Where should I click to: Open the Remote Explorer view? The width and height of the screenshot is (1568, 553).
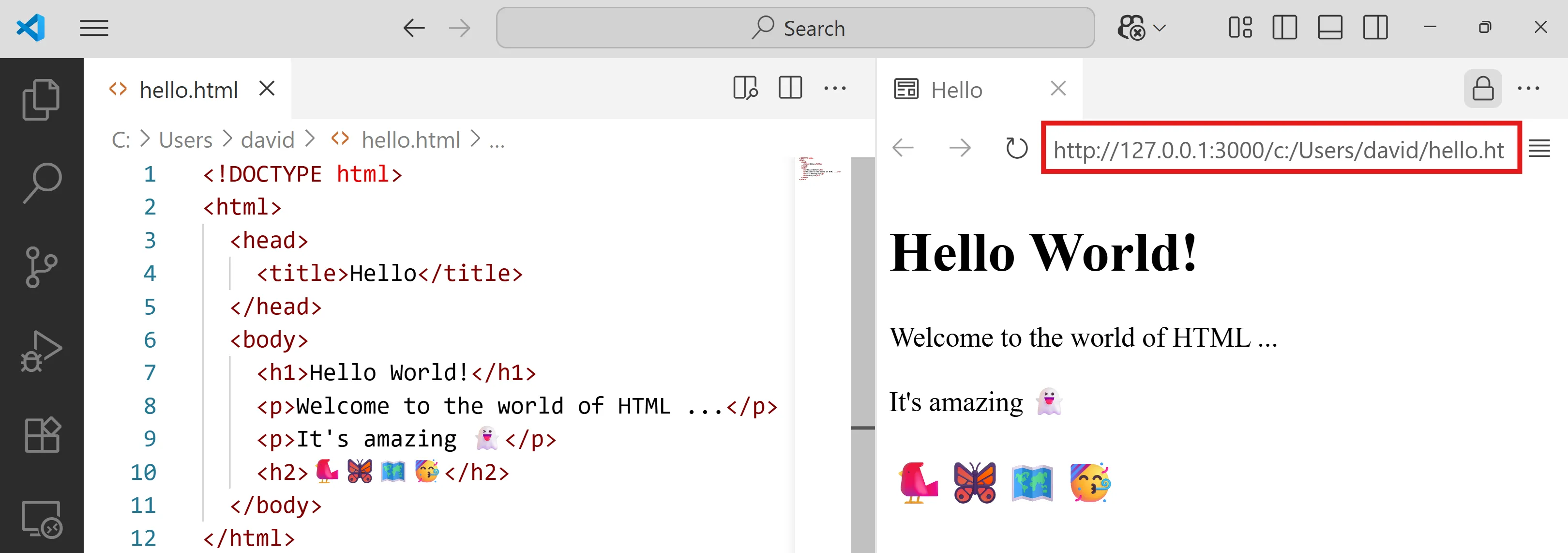click(x=41, y=519)
